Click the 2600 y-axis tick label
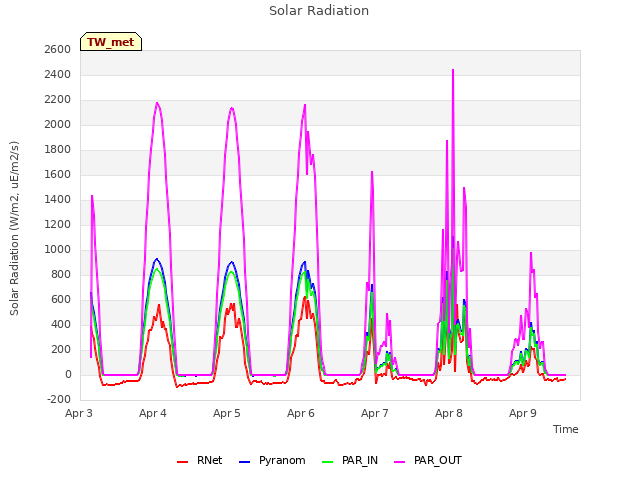The height and width of the screenshot is (480, 640). tap(58, 49)
